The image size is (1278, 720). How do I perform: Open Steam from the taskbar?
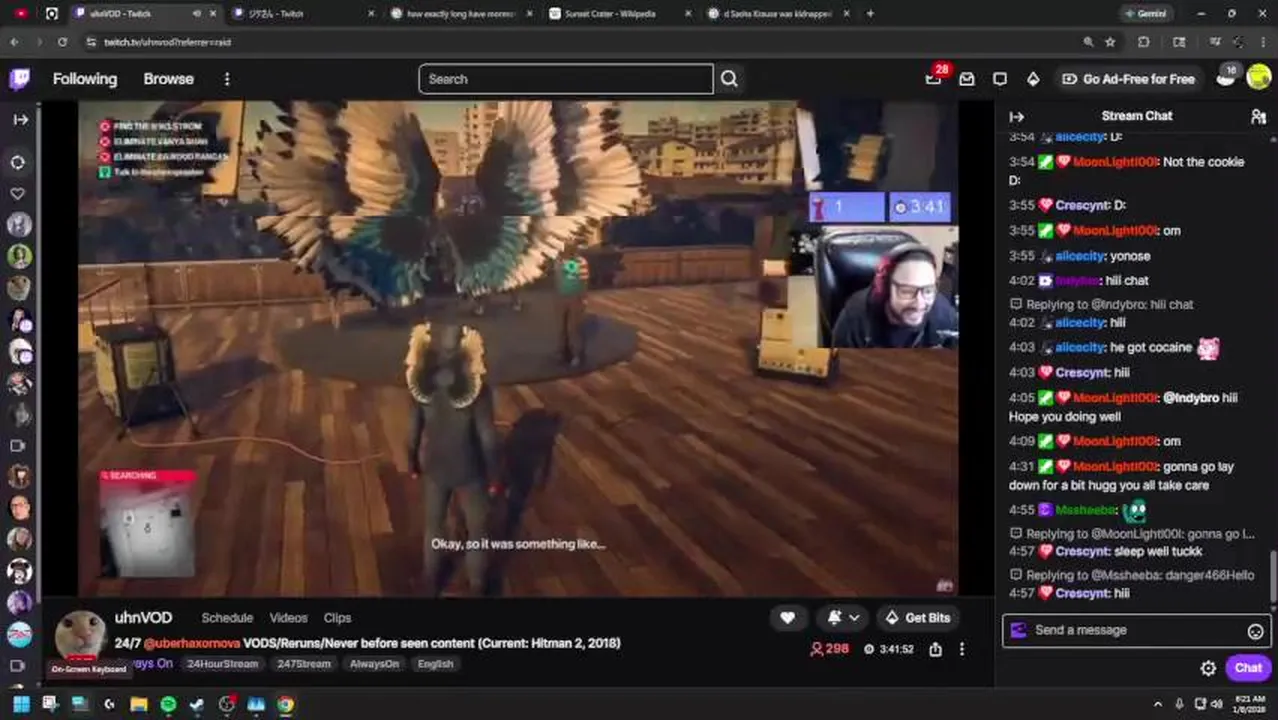[197, 704]
